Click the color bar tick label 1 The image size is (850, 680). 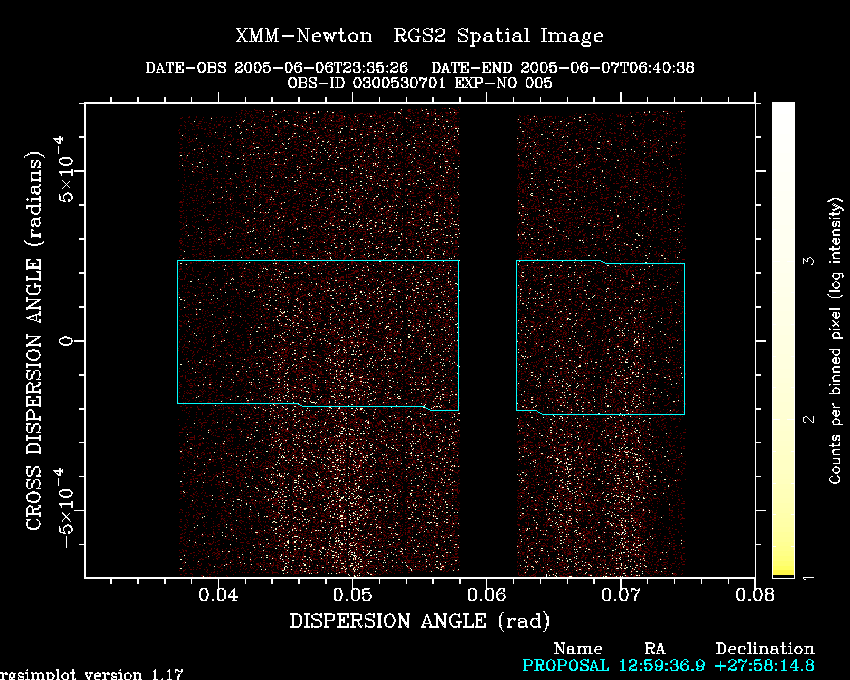809,578
